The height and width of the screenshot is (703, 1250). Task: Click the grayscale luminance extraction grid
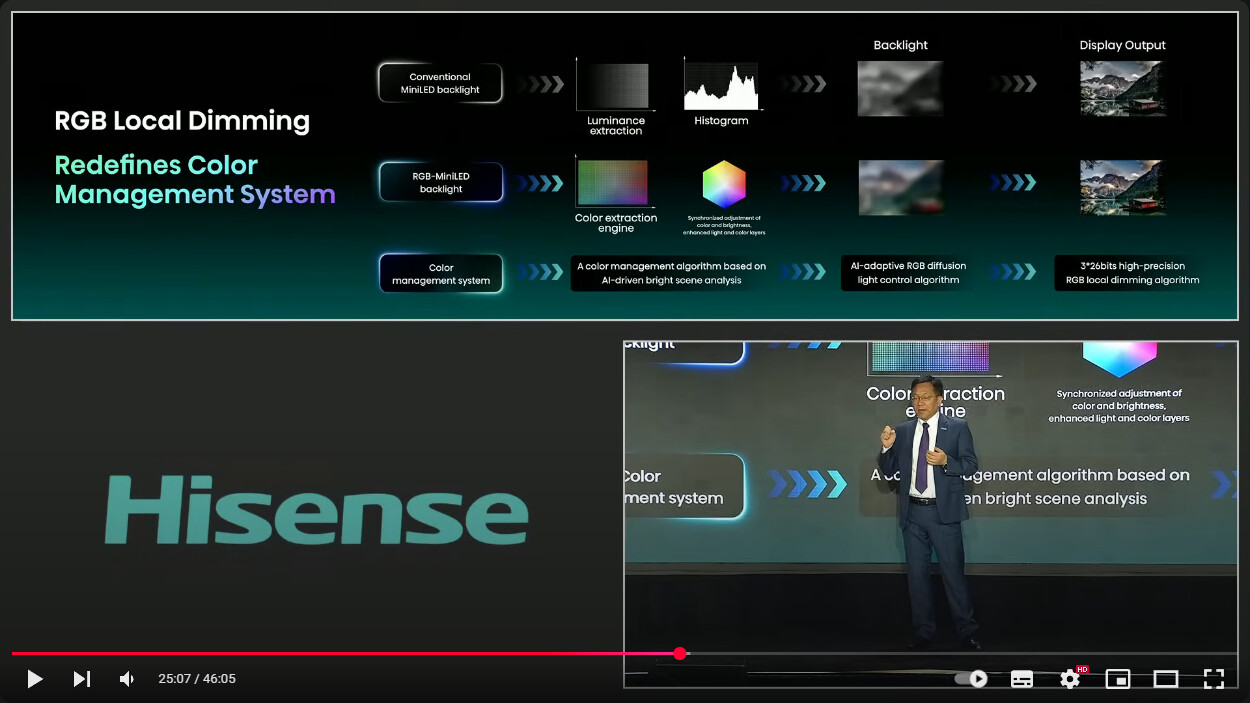coord(614,86)
